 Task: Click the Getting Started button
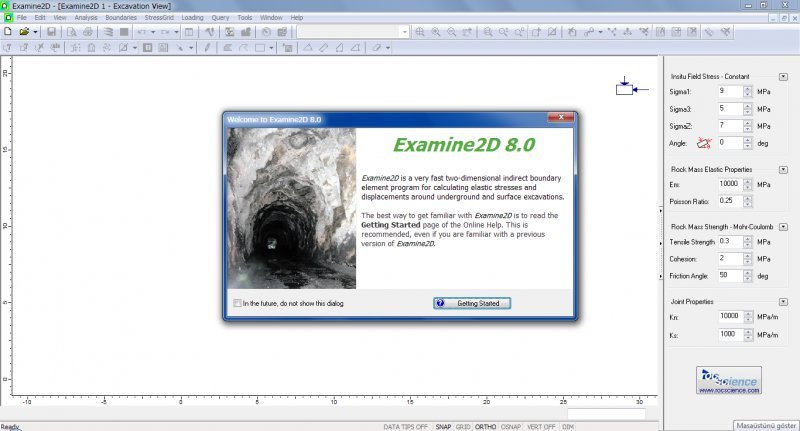(x=472, y=303)
